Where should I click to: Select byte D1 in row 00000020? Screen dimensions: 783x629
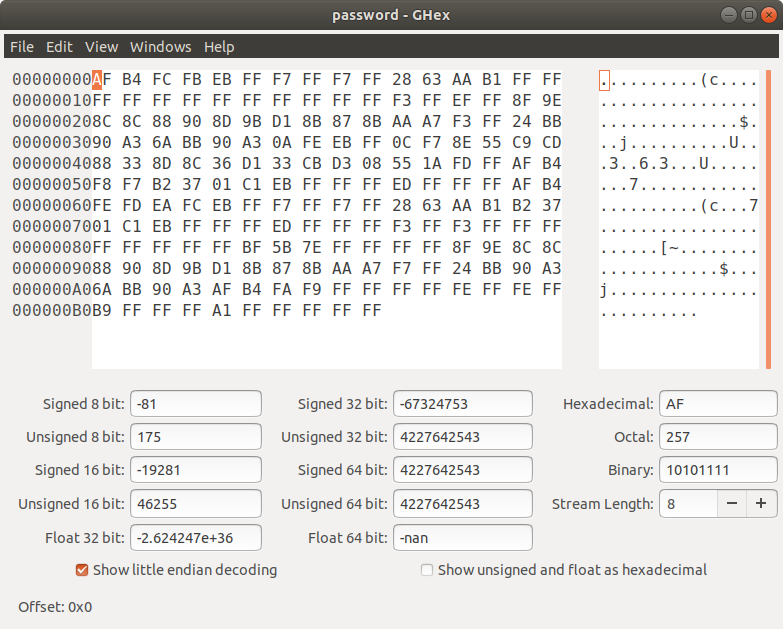(282, 121)
